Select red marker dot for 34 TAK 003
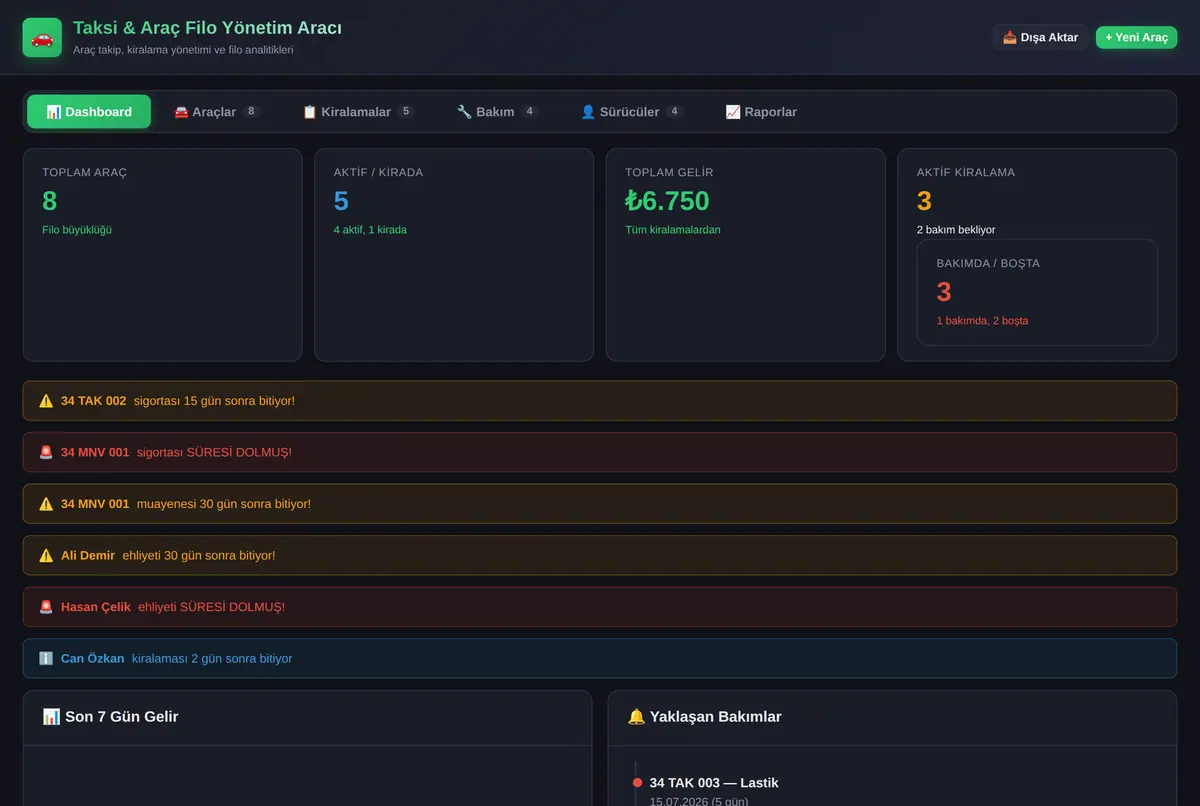Image resolution: width=1200 pixels, height=806 pixels. pos(637,783)
